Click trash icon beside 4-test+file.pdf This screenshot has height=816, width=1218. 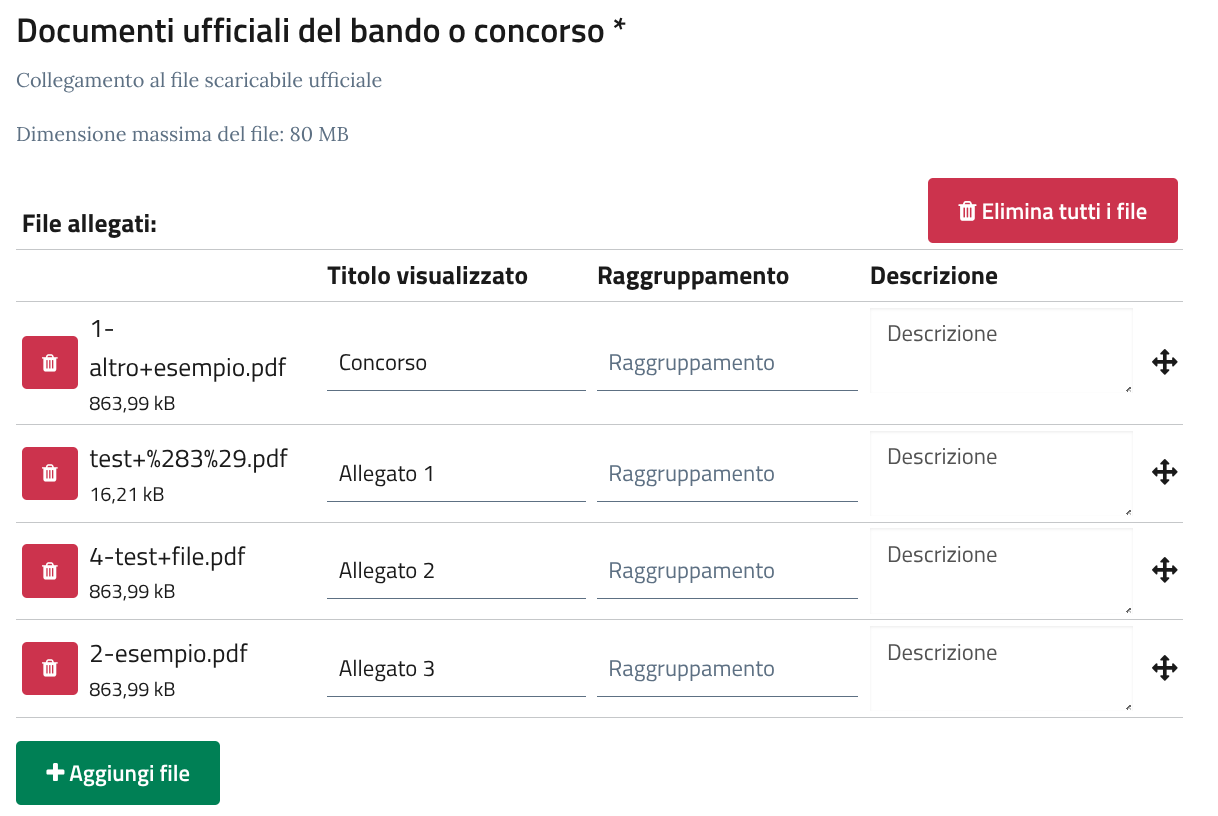tap(50, 571)
